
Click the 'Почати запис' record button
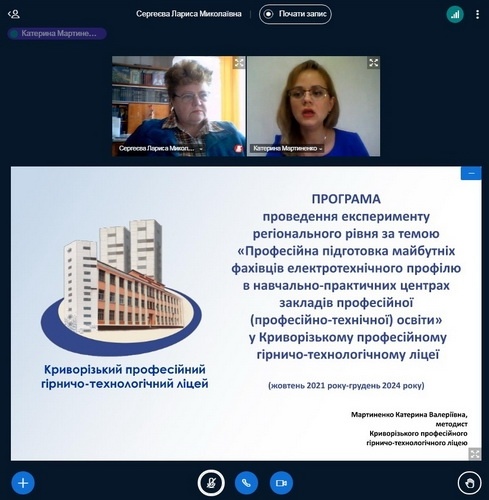(x=295, y=14)
